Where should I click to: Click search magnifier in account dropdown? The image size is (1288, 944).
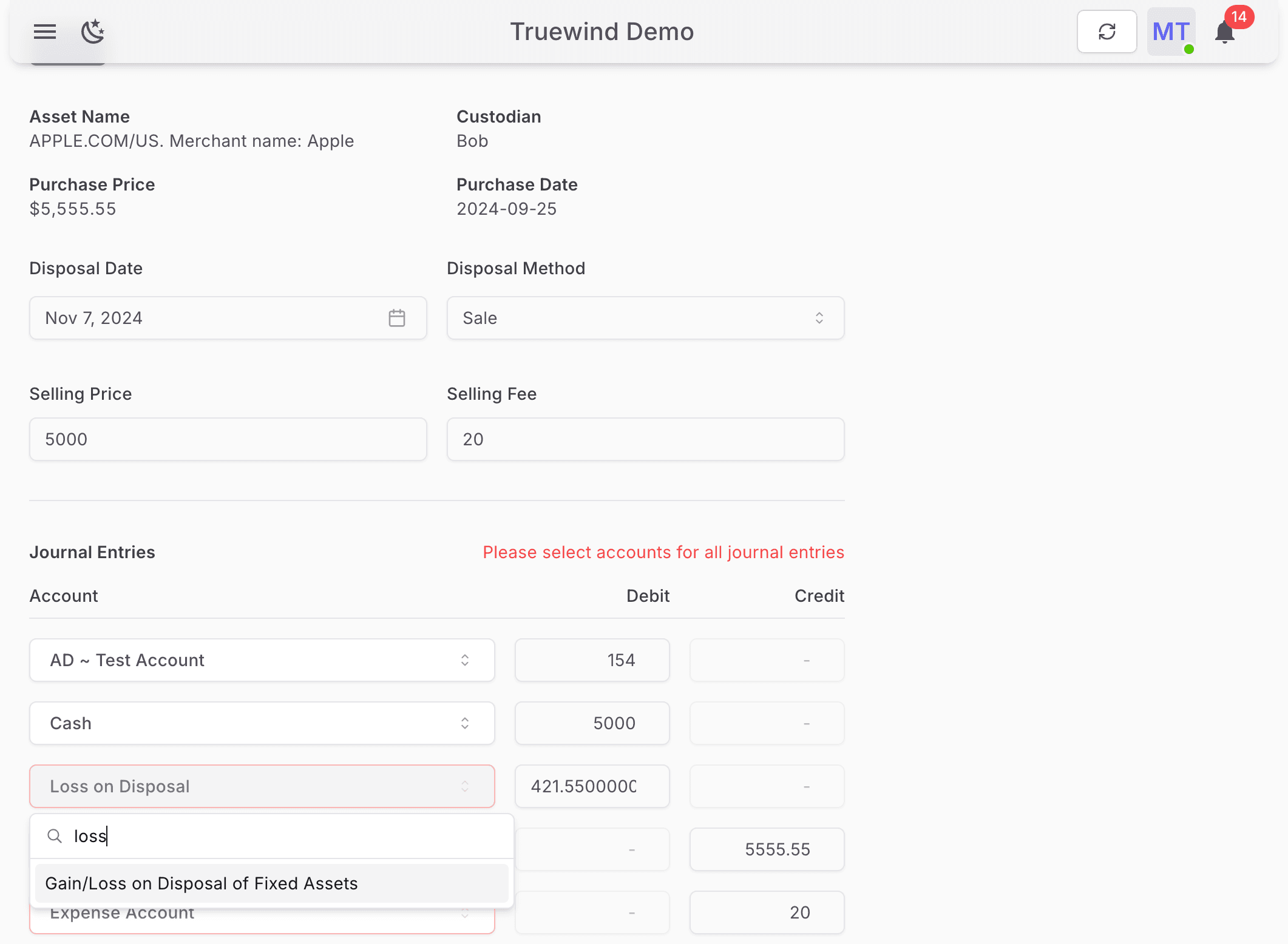(x=55, y=836)
